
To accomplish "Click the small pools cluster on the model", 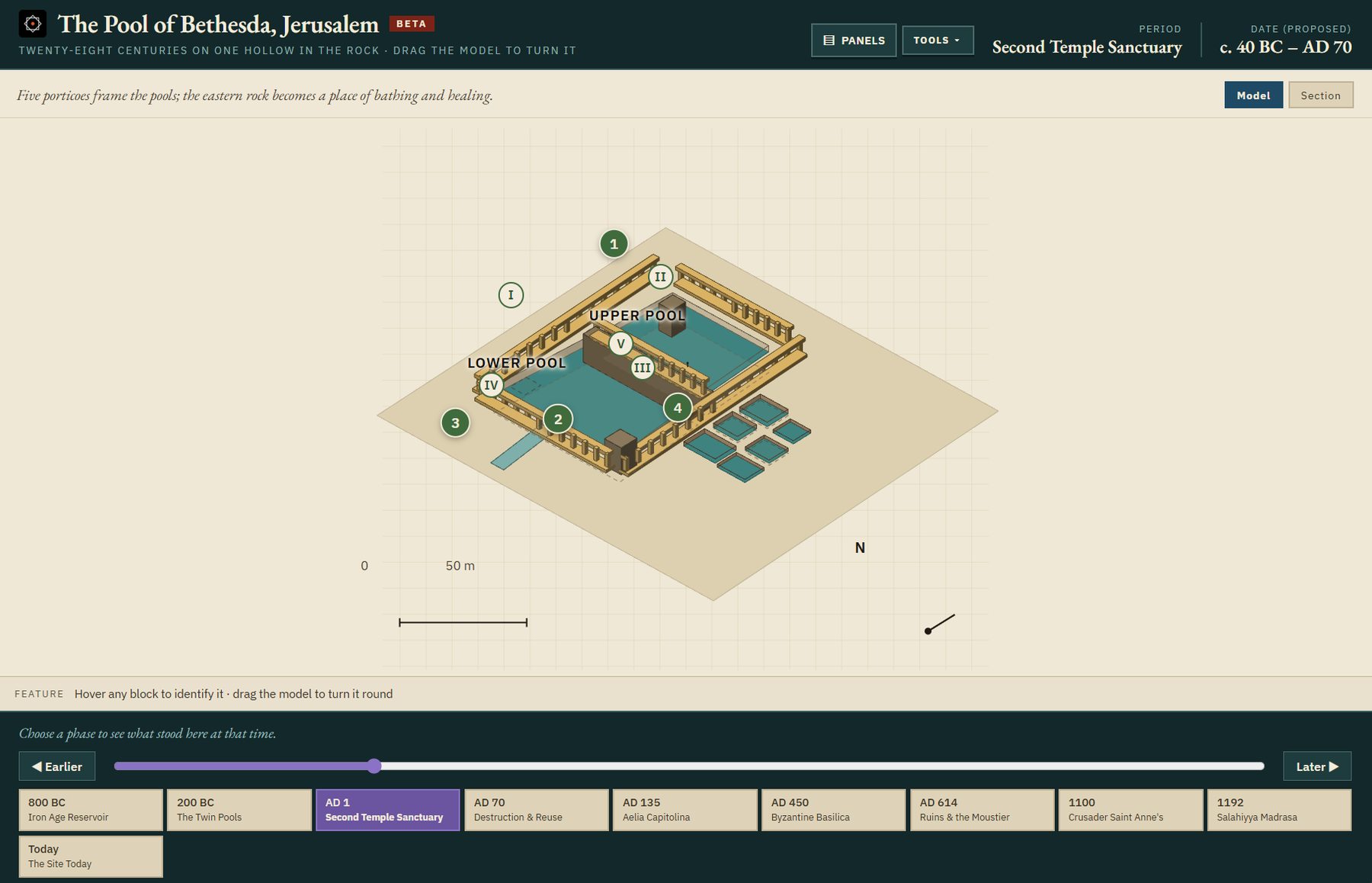I will point(747,438).
